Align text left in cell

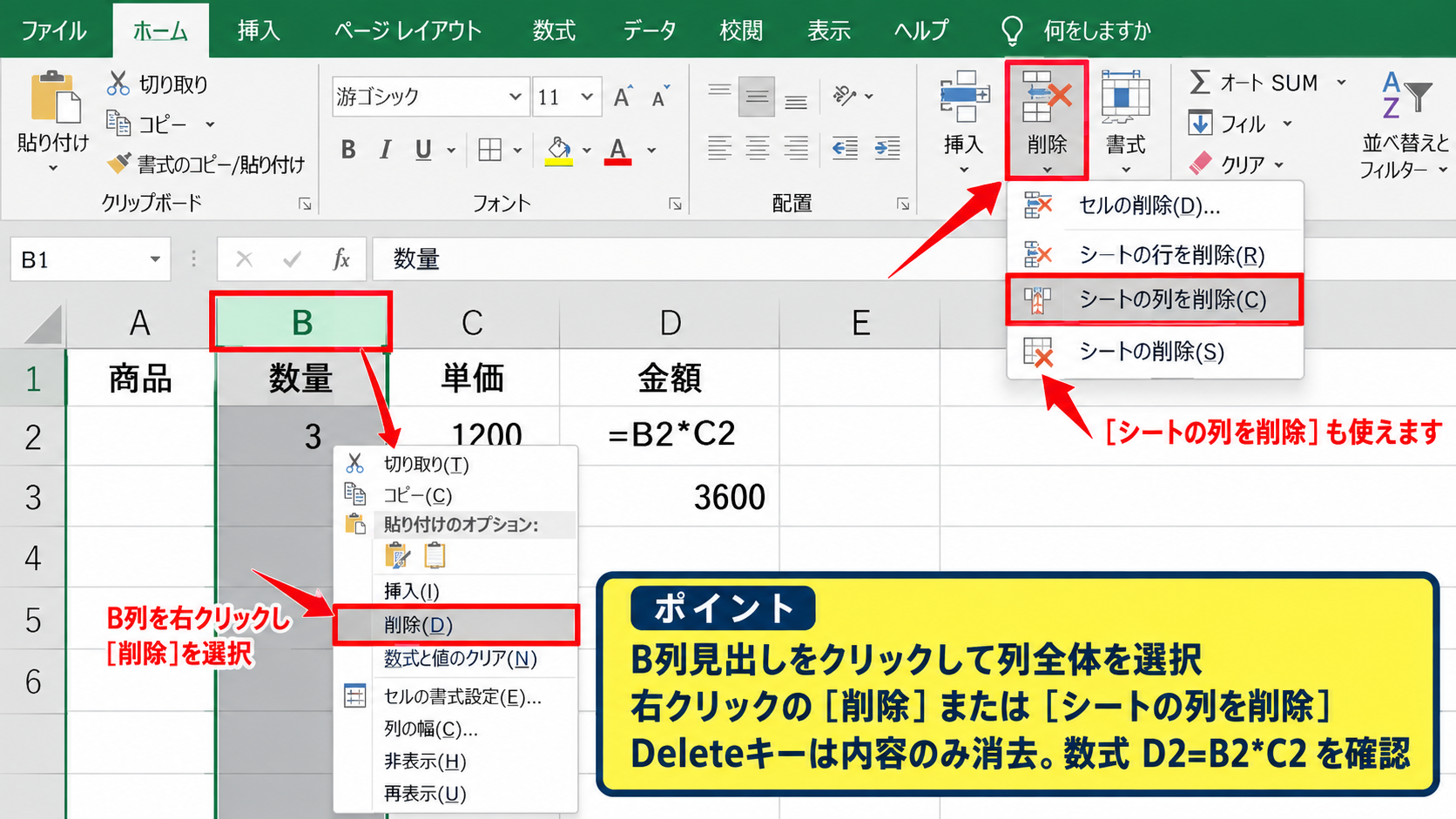click(x=719, y=148)
